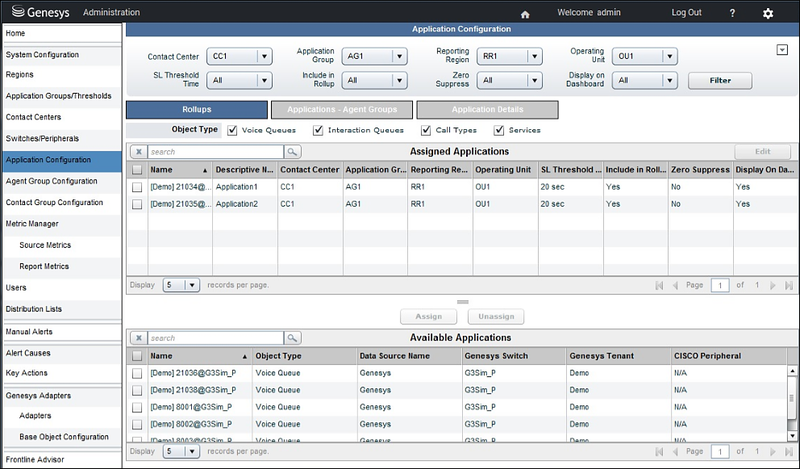Image resolution: width=800 pixels, height=469 pixels.
Task: Toggle the Interaction Queues checkbox
Action: [x=318, y=130]
